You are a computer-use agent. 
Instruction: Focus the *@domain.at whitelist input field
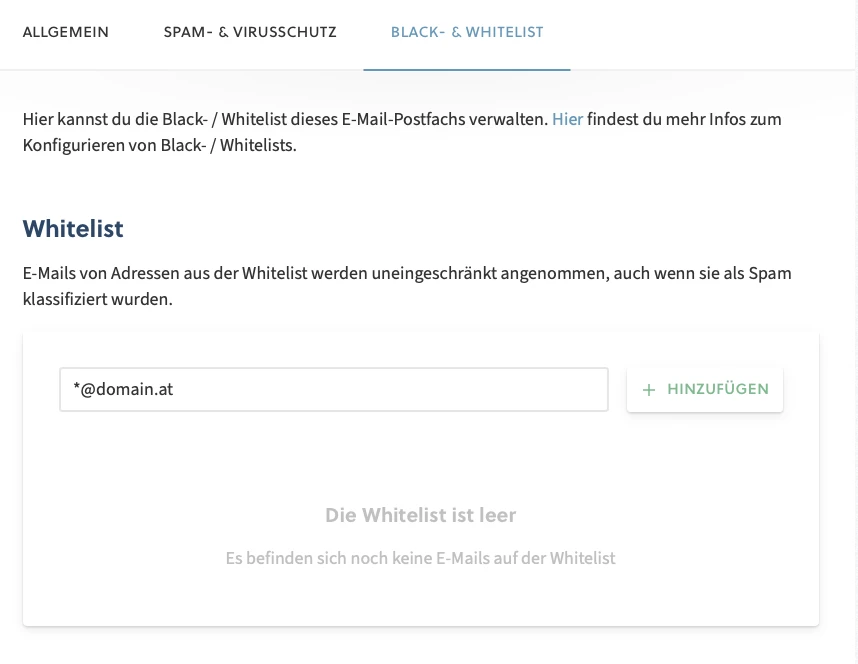334,389
